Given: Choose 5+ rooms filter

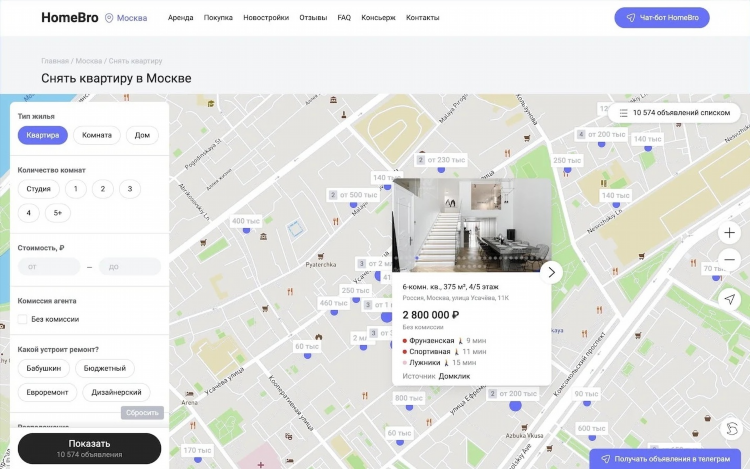Looking at the screenshot, I should [x=58, y=213].
